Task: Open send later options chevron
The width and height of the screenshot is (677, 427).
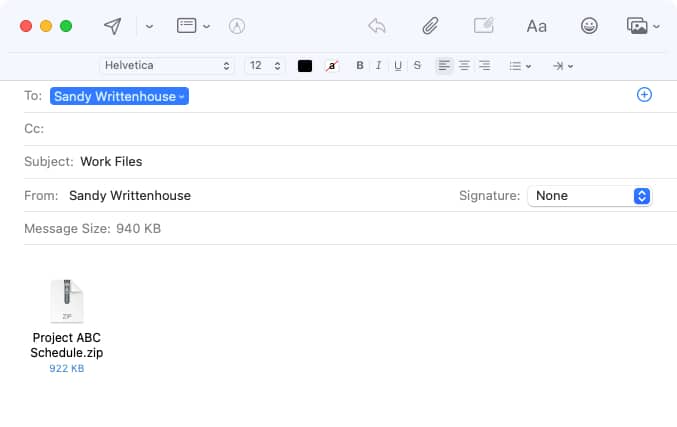Action: [149, 27]
